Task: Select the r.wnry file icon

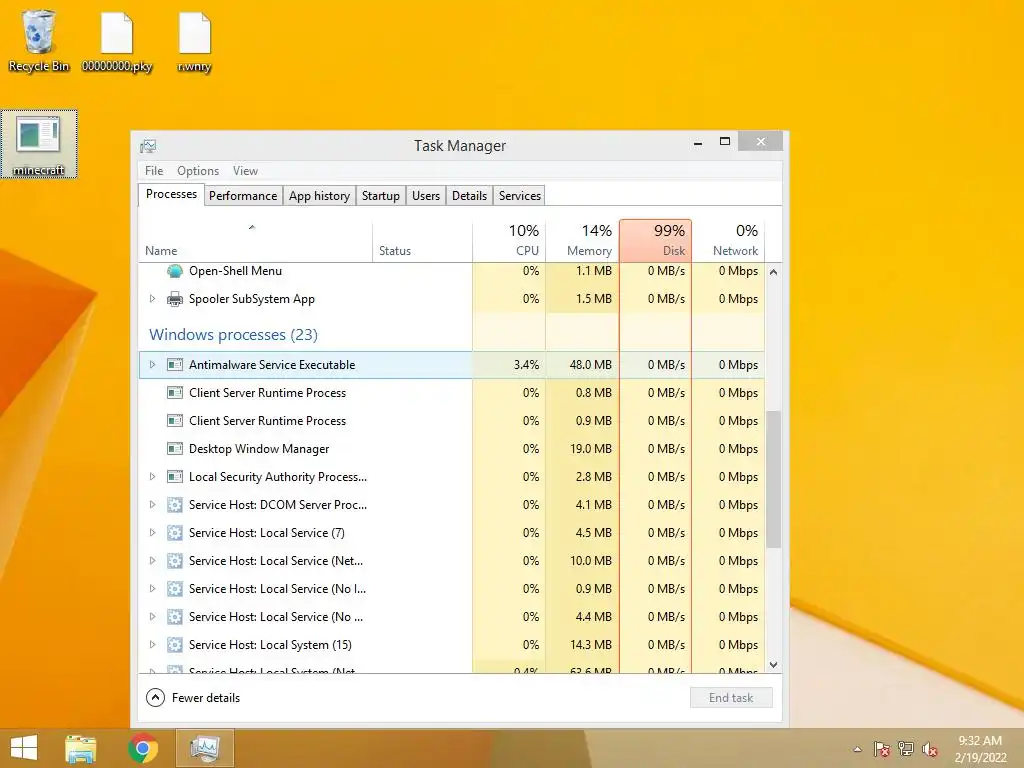Action: coord(195,40)
